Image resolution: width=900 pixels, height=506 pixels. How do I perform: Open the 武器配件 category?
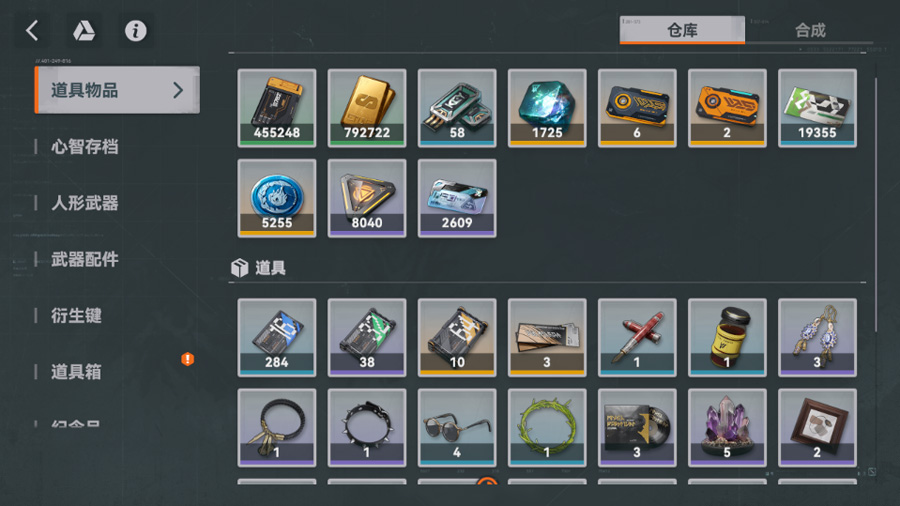(85, 259)
